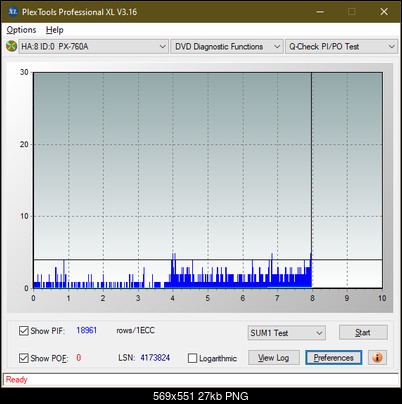
Task: Open the Q-Check PI/PO Test dropdown
Action: click(341, 47)
